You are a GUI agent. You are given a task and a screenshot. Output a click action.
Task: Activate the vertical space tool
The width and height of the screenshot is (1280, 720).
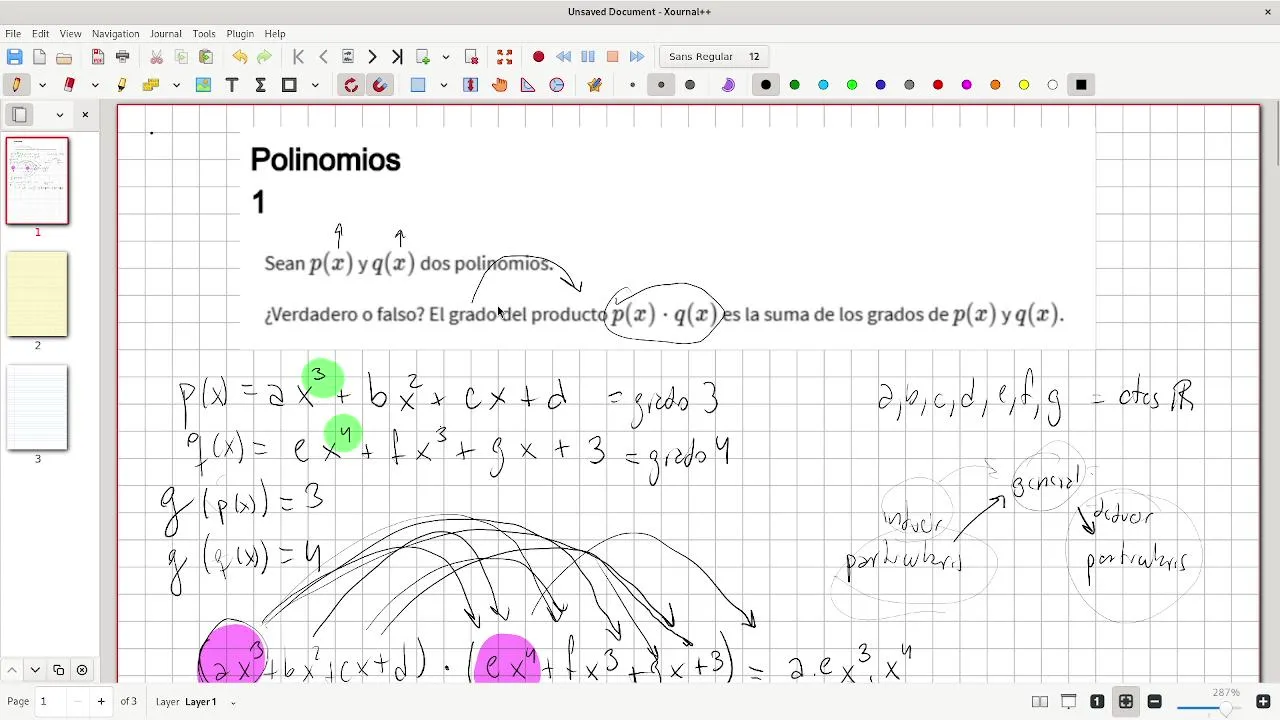coord(471,85)
